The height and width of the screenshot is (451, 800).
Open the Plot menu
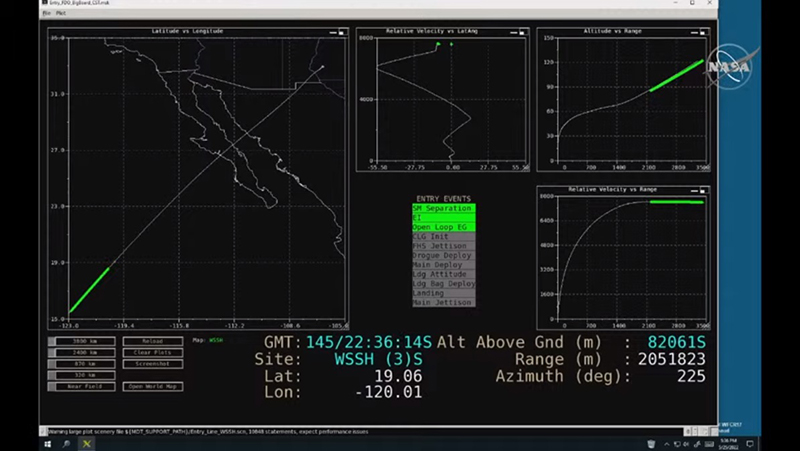[x=61, y=13]
